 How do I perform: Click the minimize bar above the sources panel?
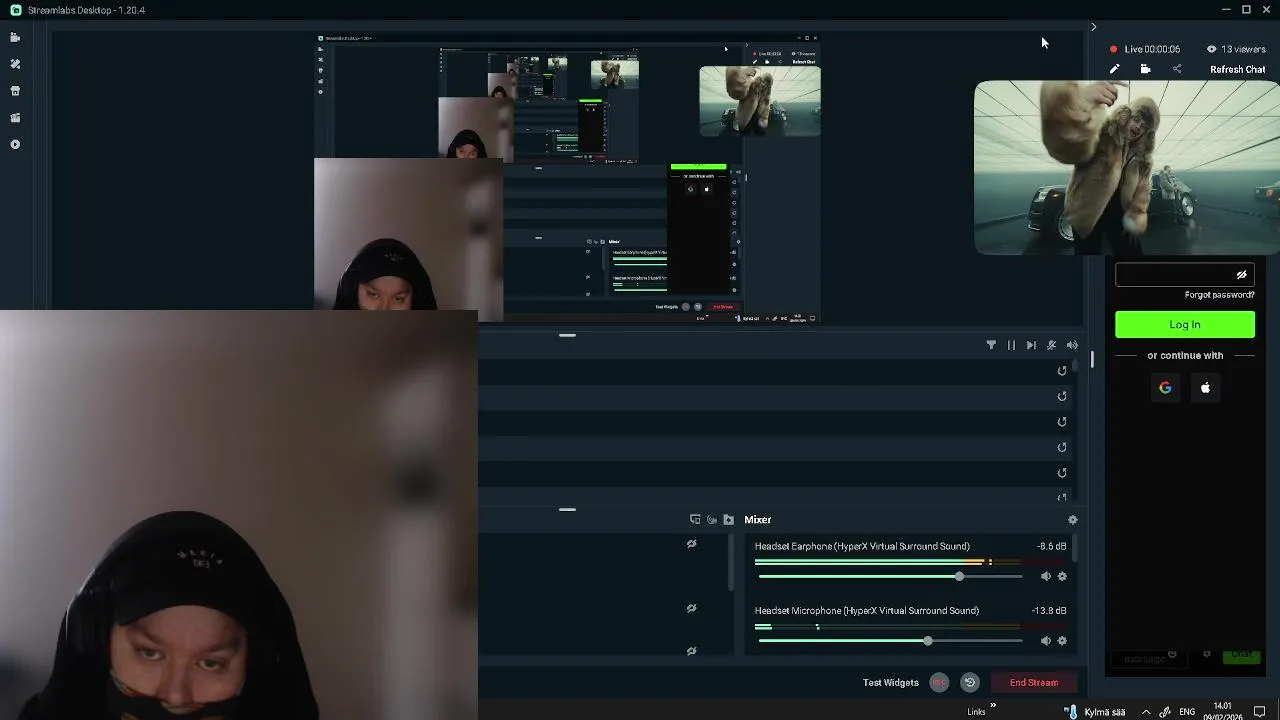coord(567,509)
